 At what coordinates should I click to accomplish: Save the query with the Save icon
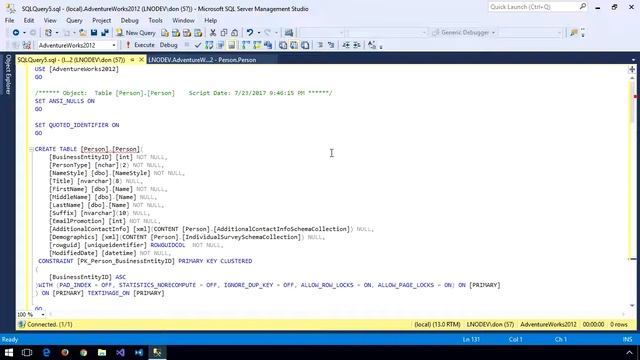point(94,33)
